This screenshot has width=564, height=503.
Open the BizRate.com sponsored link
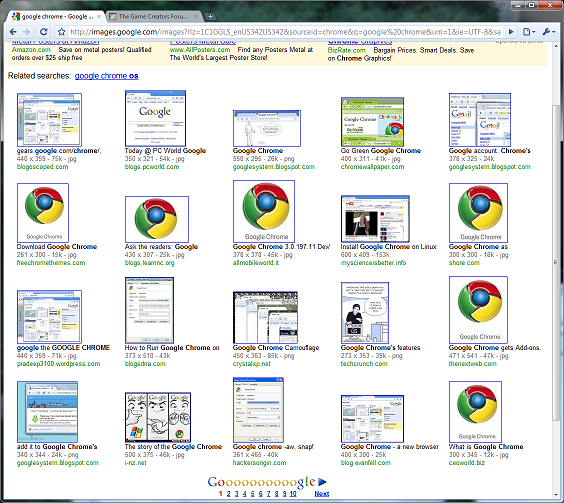tap(346, 50)
